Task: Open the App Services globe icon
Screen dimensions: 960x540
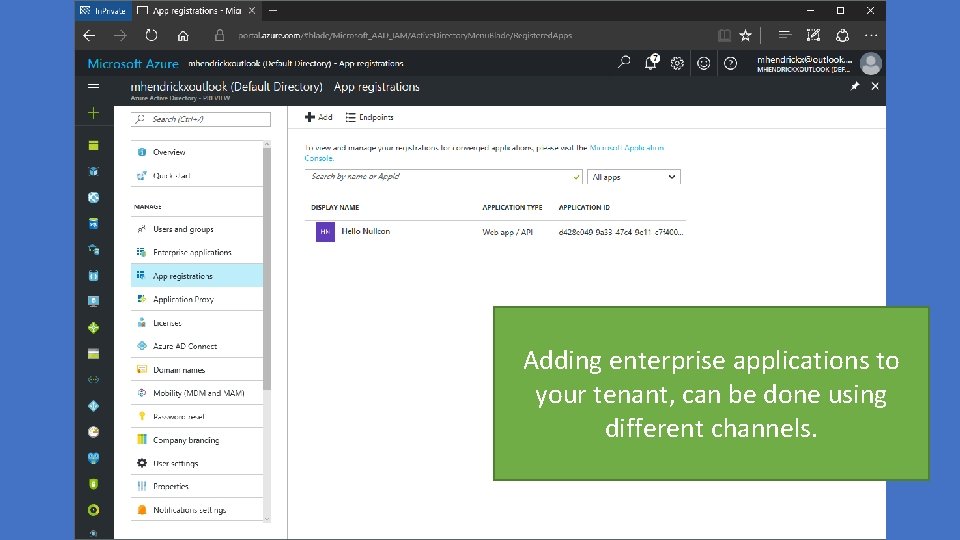Action: point(93,197)
